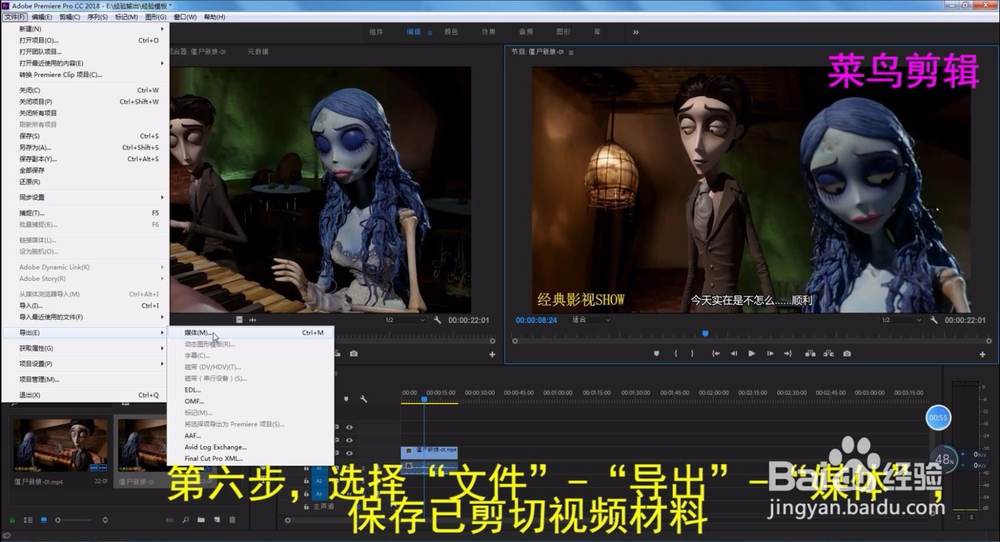Image resolution: width=1000 pixels, height=542 pixels.
Task: Export frame with program monitor camera icon
Action: pyautogui.click(x=847, y=353)
